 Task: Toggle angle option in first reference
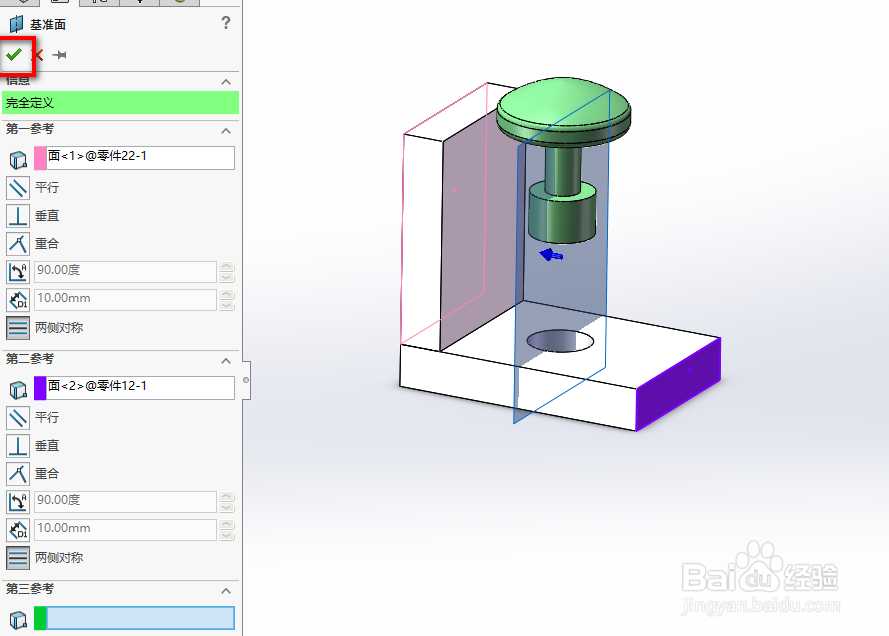pyautogui.click(x=18, y=272)
